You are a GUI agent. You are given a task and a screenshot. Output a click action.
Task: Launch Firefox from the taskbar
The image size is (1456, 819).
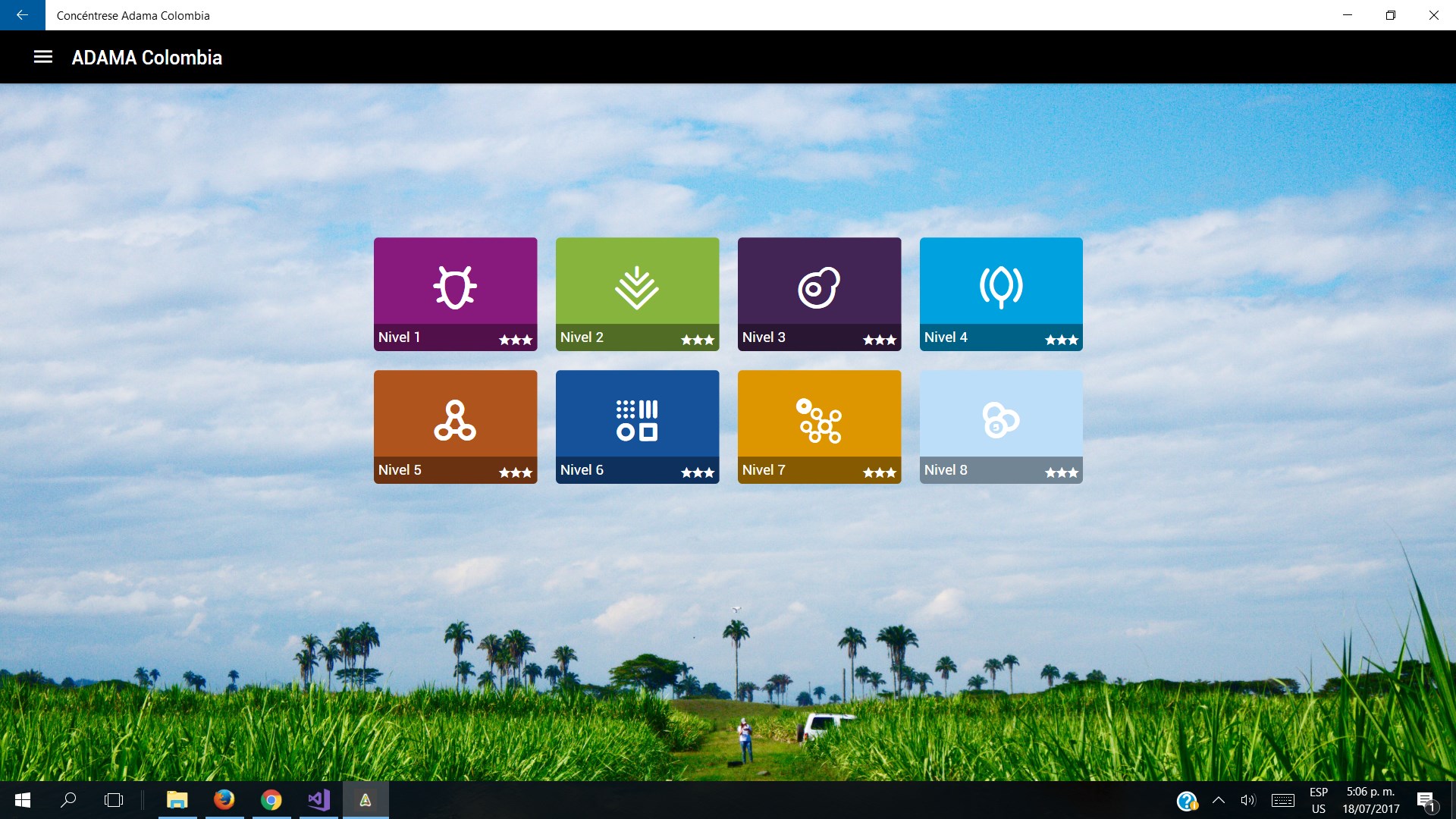(x=224, y=800)
